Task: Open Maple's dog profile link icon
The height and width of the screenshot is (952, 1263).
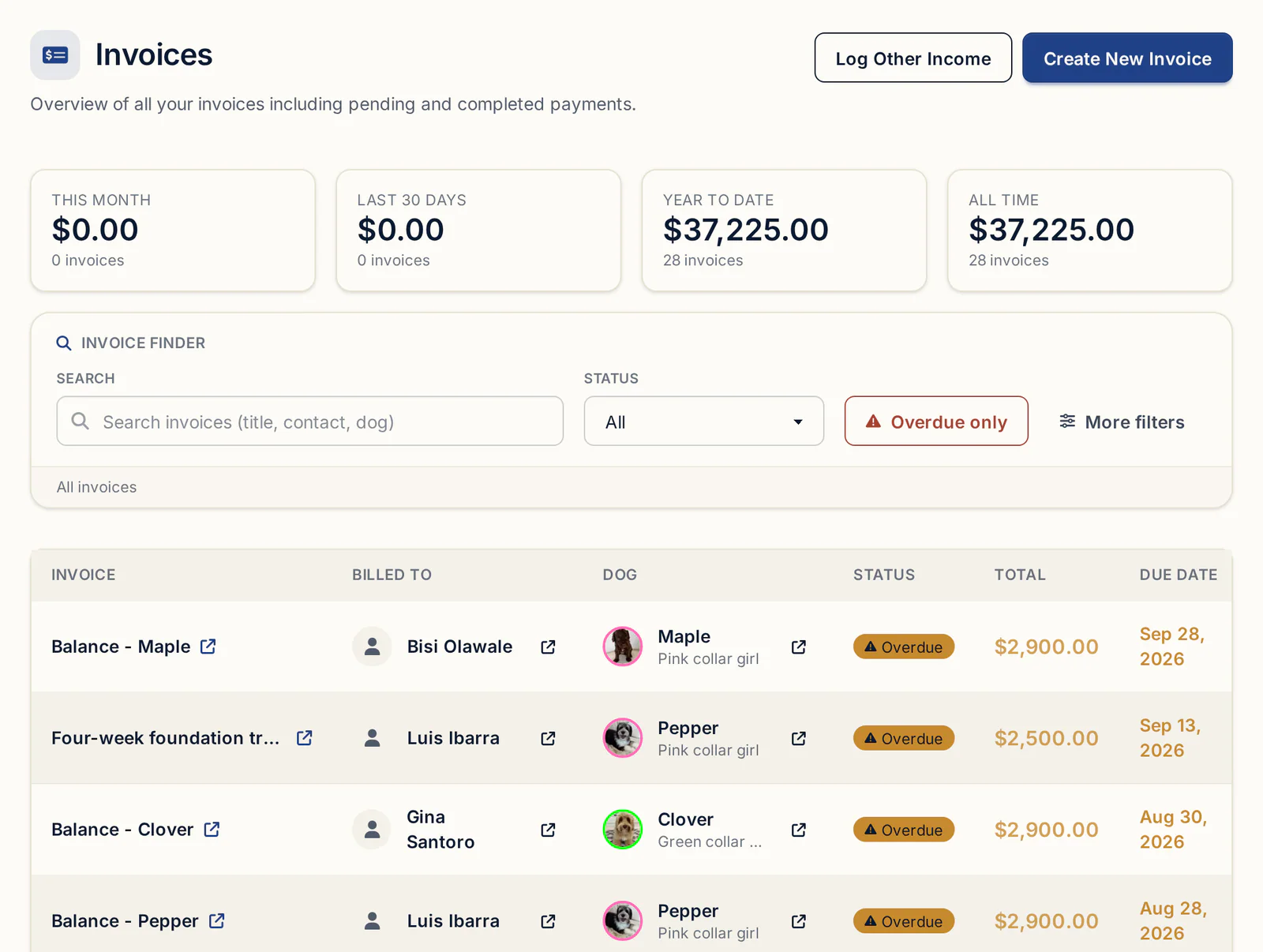Action: pos(799,647)
